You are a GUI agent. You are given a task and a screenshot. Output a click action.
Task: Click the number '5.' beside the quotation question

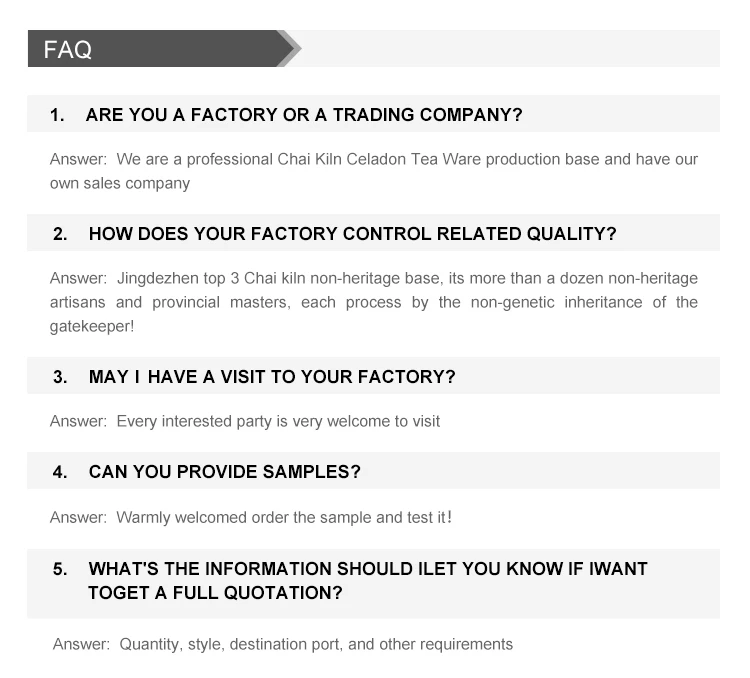[60, 569]
